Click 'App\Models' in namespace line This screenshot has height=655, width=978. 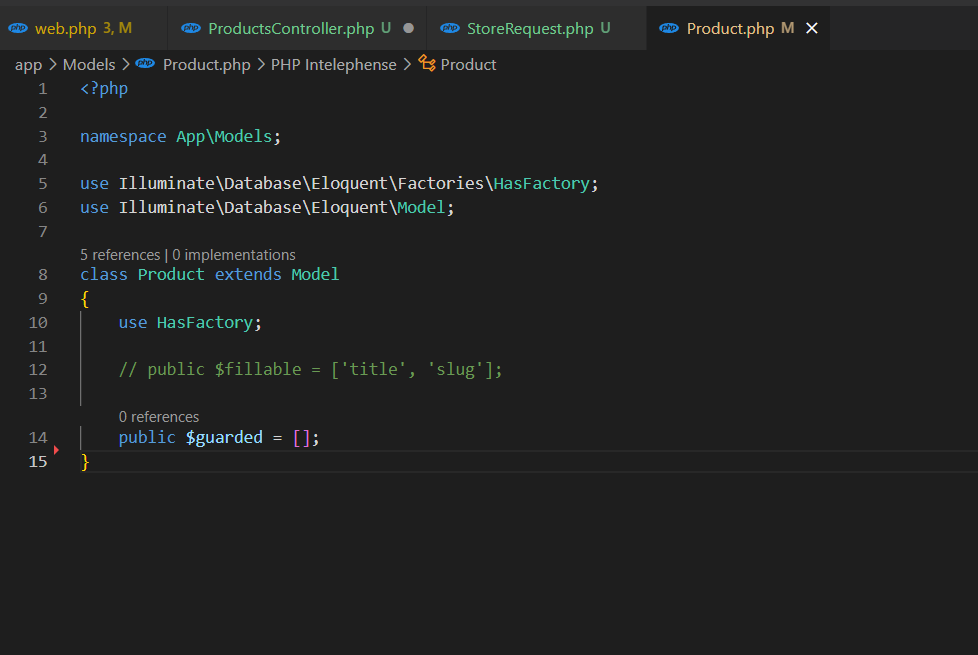coord(224,137)
